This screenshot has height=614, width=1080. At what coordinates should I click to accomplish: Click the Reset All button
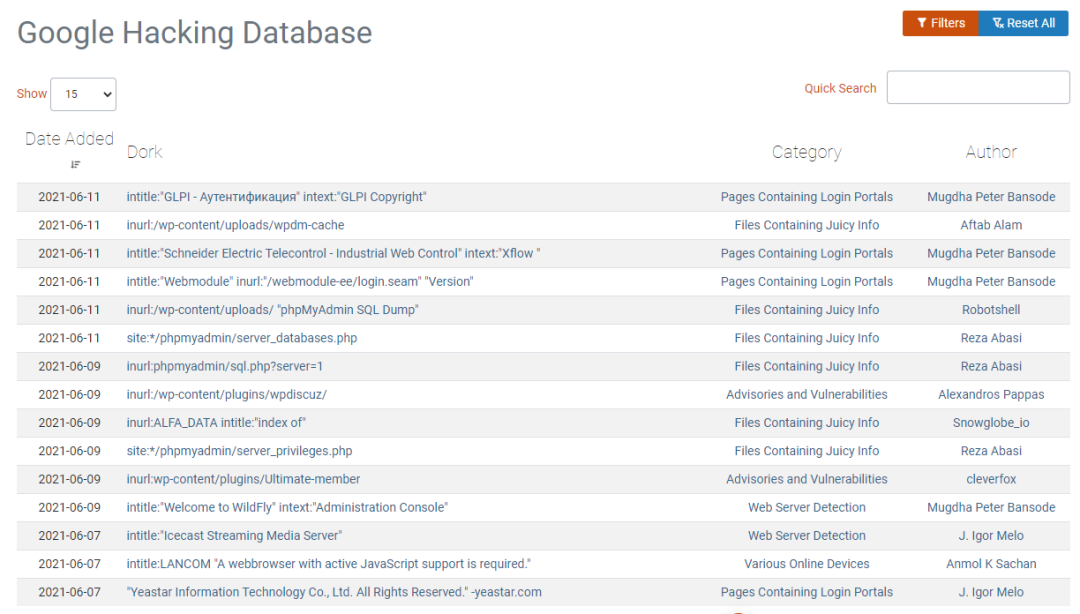click(x=1024, y=23)
